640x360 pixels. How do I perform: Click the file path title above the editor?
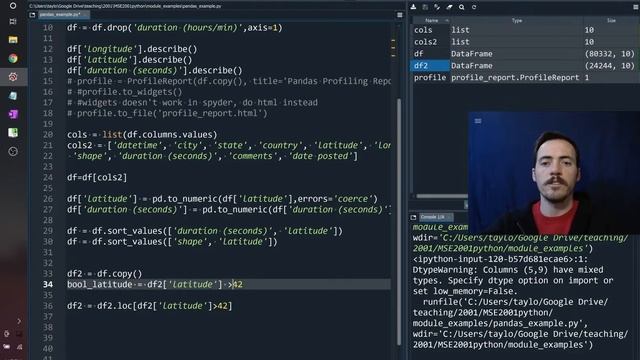pos(125,6)
